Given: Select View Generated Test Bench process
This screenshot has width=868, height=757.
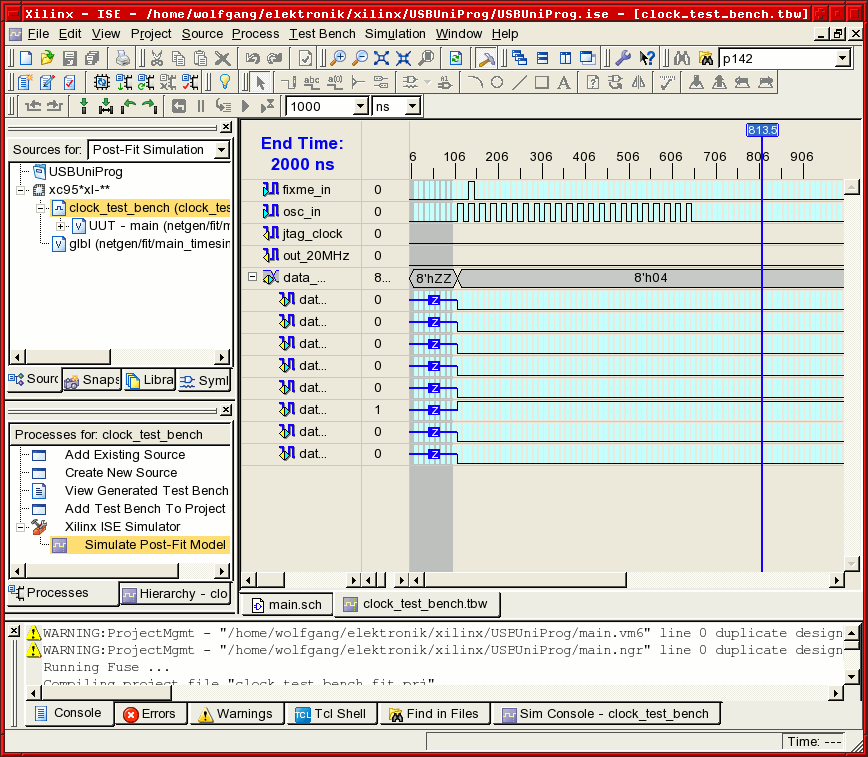Looking at the screenshot, I should pyautogui.click(x=147, y=491).
